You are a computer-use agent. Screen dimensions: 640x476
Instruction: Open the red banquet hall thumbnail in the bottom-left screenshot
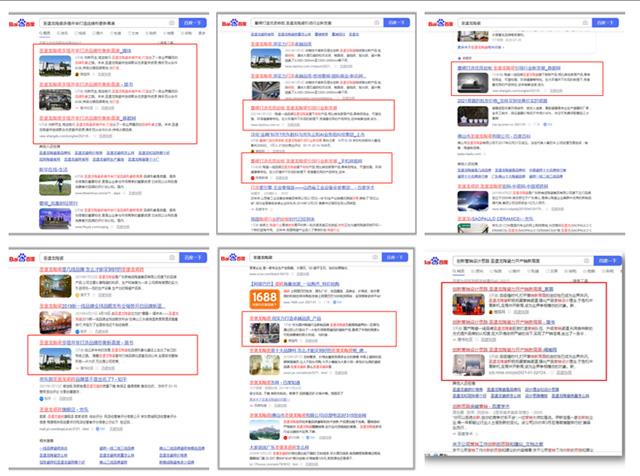pos(55,323)
